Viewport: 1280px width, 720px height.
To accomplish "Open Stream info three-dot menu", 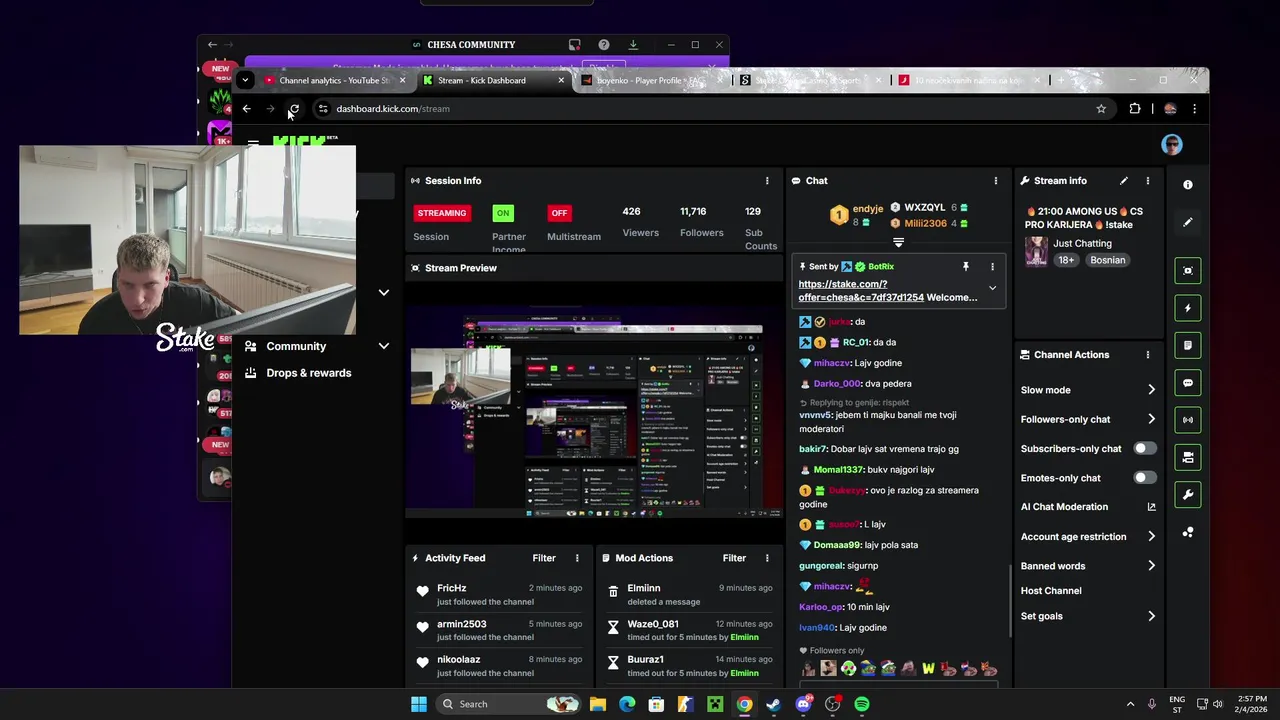I will 1147,181.
